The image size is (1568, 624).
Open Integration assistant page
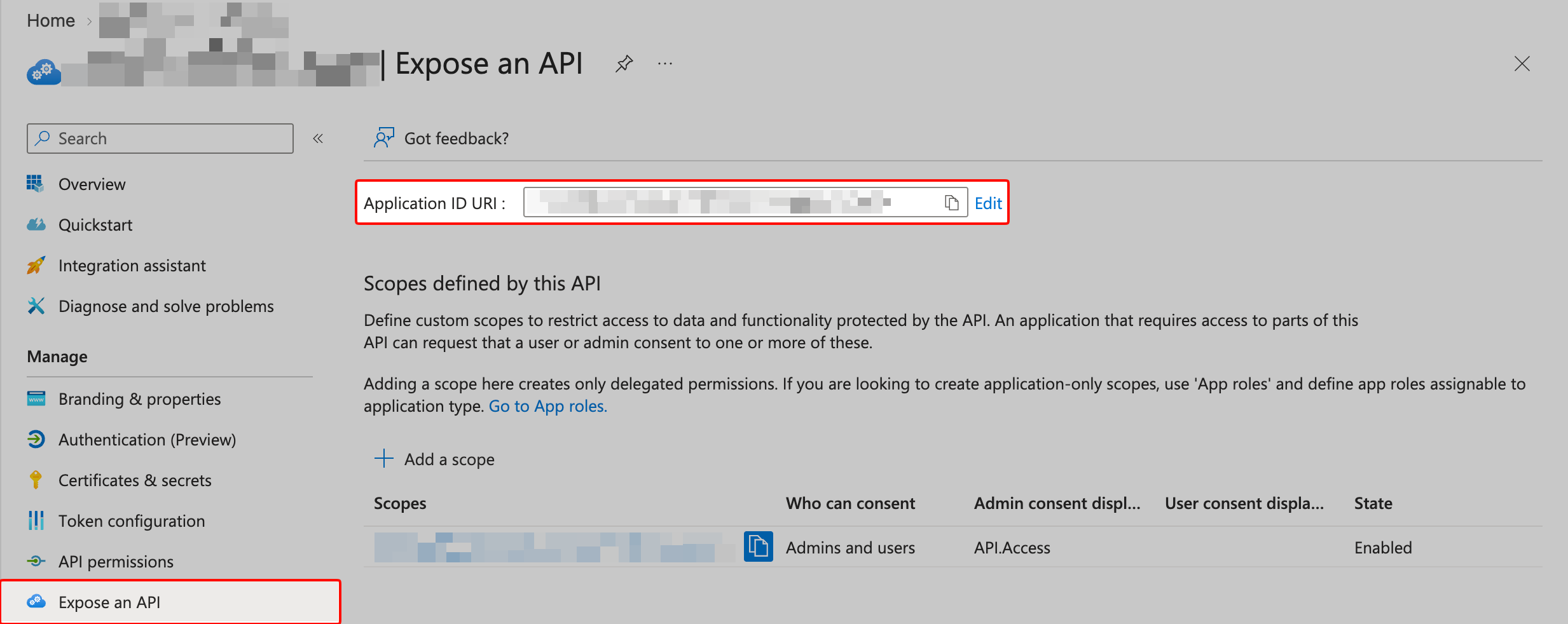click(x=132, y=266)
